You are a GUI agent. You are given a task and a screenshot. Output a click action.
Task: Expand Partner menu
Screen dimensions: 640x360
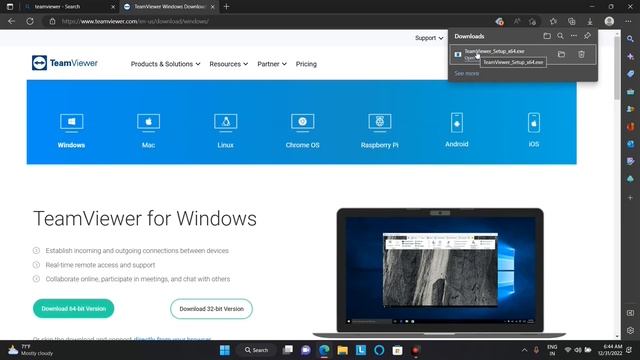pos(272,64)
